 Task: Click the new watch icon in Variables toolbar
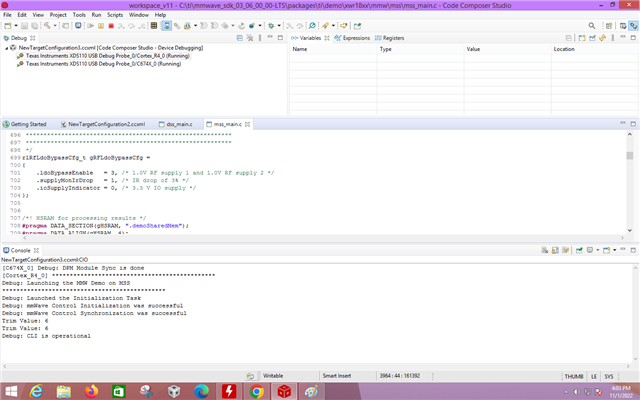[582, 38]
